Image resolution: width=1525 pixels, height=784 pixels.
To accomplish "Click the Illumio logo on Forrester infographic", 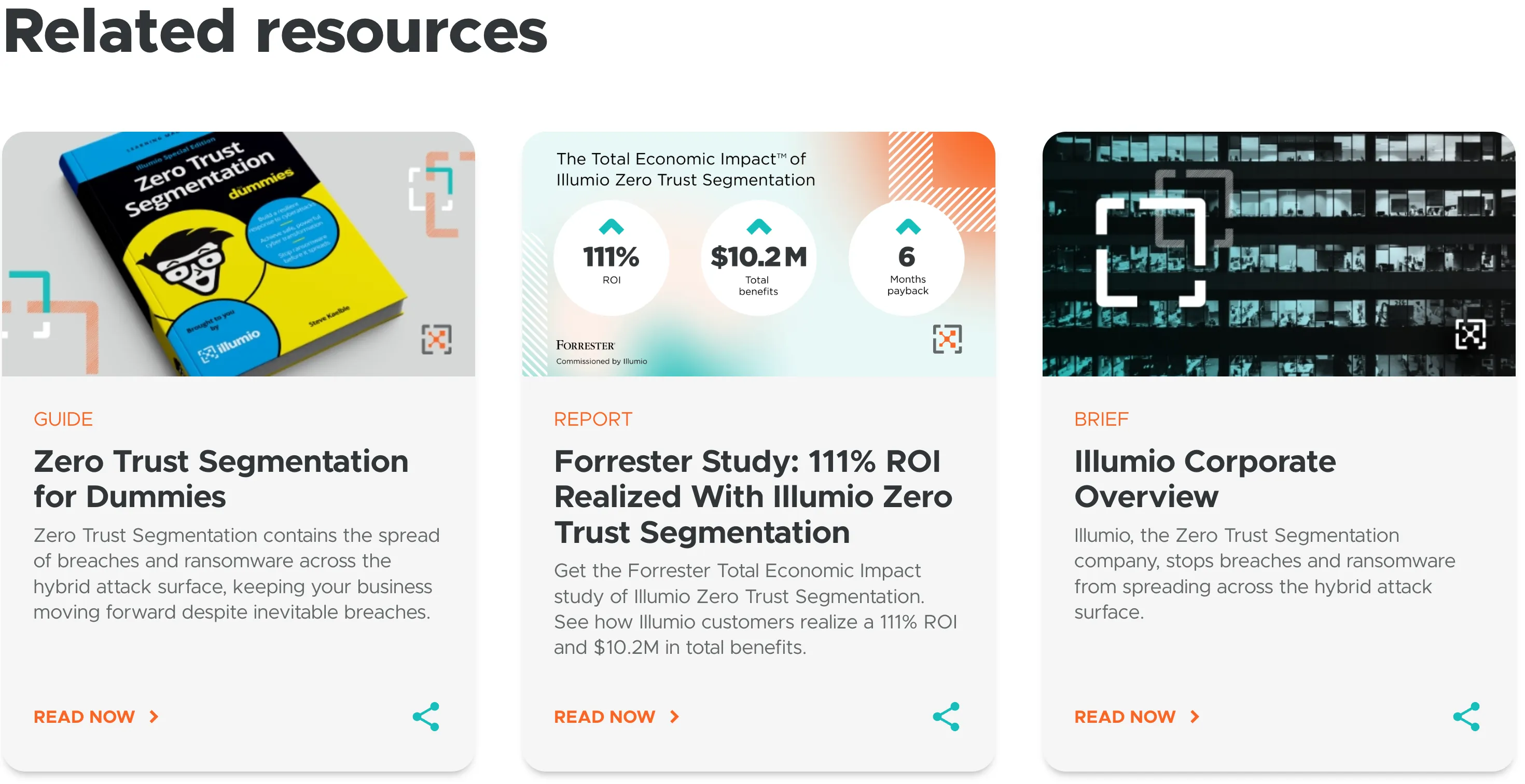I will (x=947, y=339).
